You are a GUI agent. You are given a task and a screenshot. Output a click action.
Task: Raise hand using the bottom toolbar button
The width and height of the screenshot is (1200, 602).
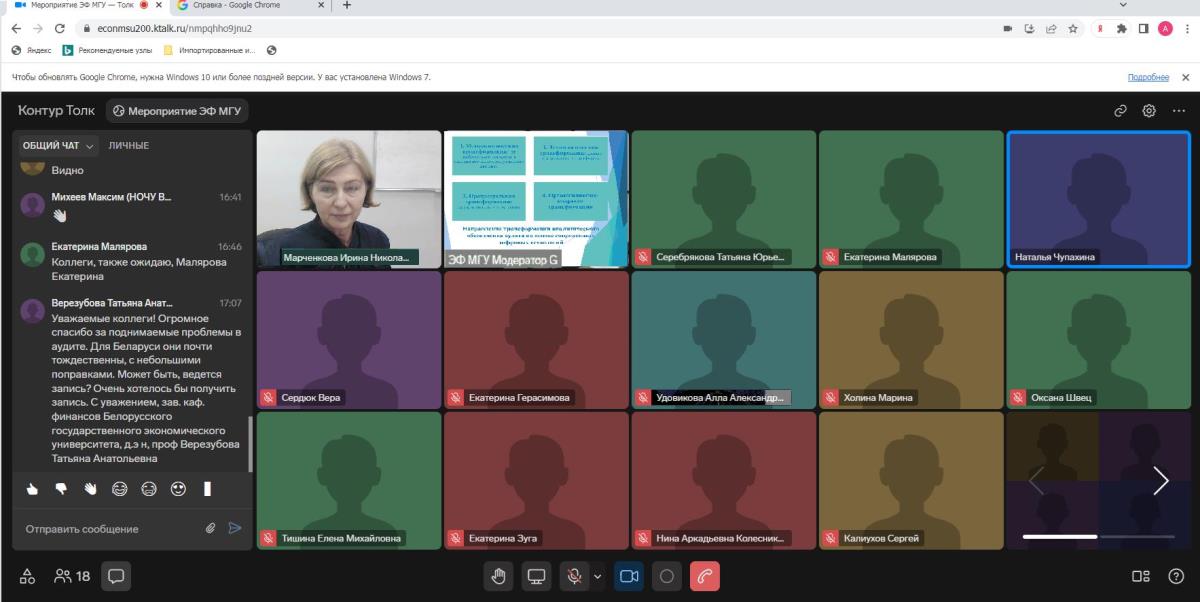point(499,576)
